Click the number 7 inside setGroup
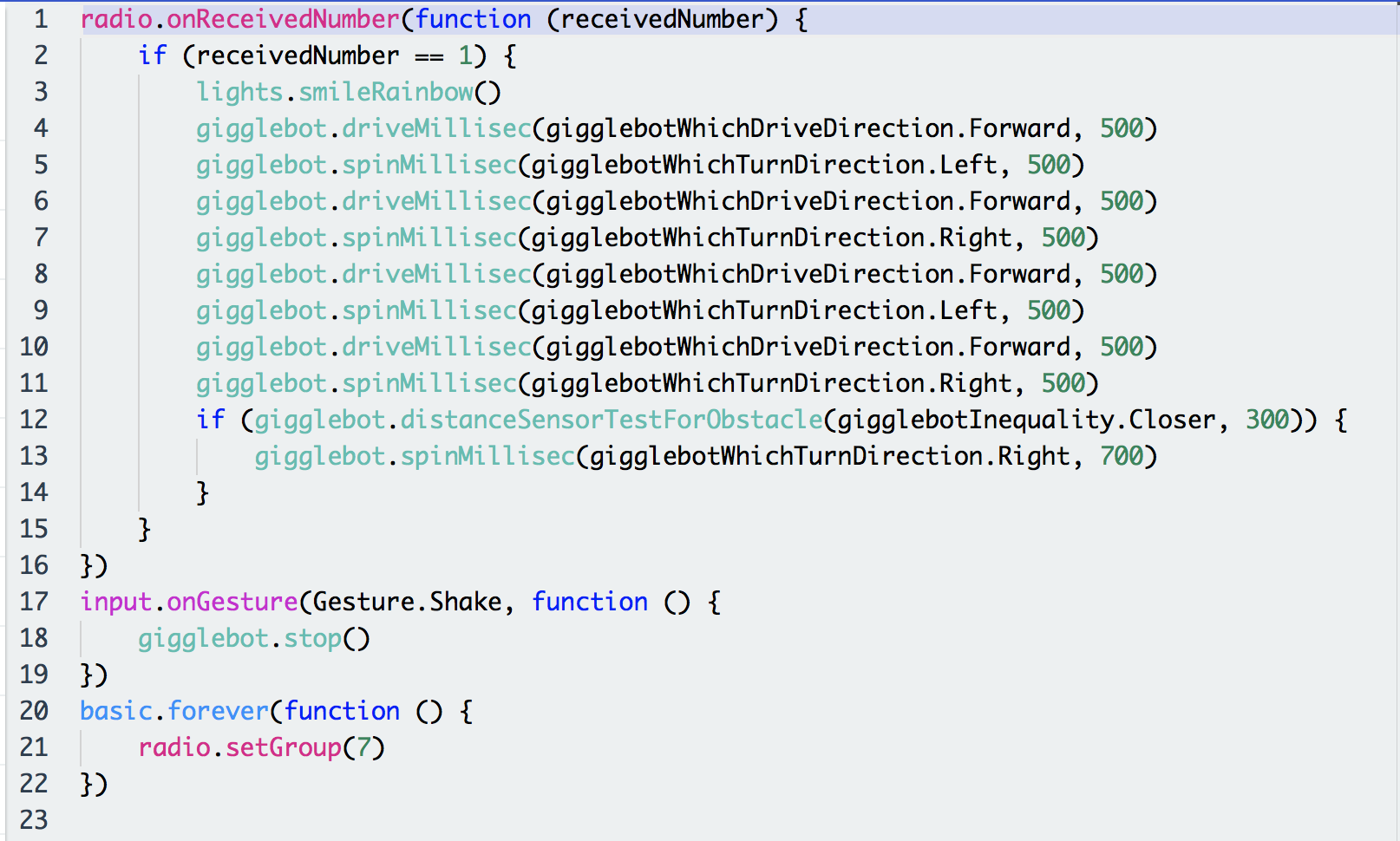The width and height of the screenshot is (1400, 841). tap(363, 746)
